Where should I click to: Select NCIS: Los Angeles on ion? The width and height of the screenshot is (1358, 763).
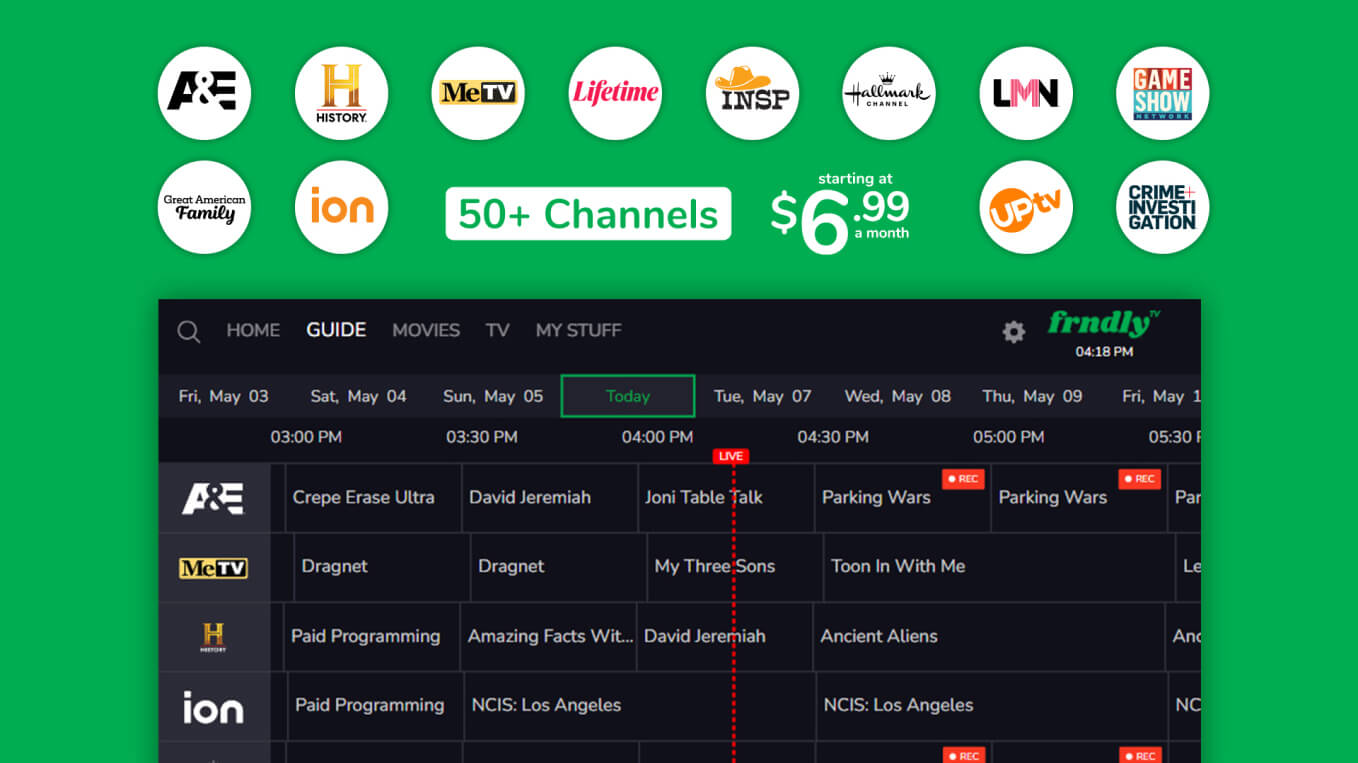545,705
